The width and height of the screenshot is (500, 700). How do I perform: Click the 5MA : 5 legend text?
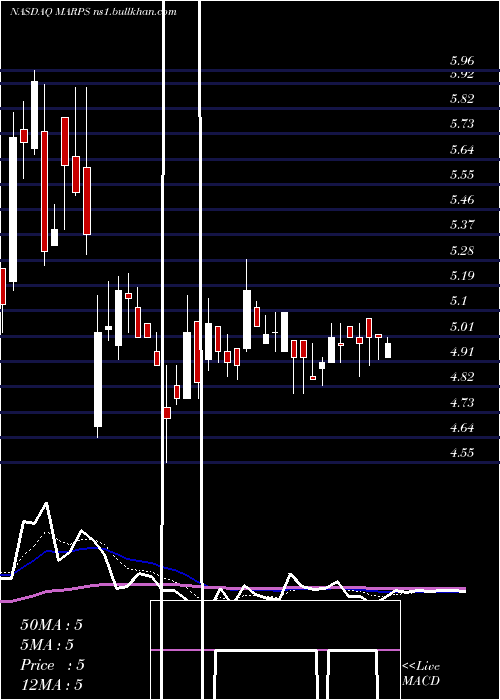[x=46, y=645]
